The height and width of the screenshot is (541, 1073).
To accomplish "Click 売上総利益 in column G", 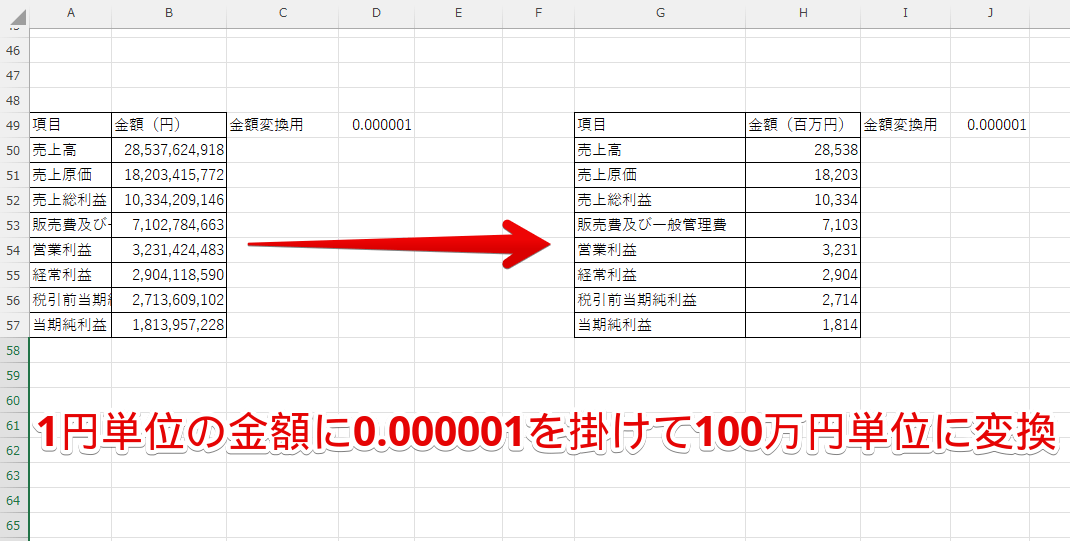I will point(660,200).
